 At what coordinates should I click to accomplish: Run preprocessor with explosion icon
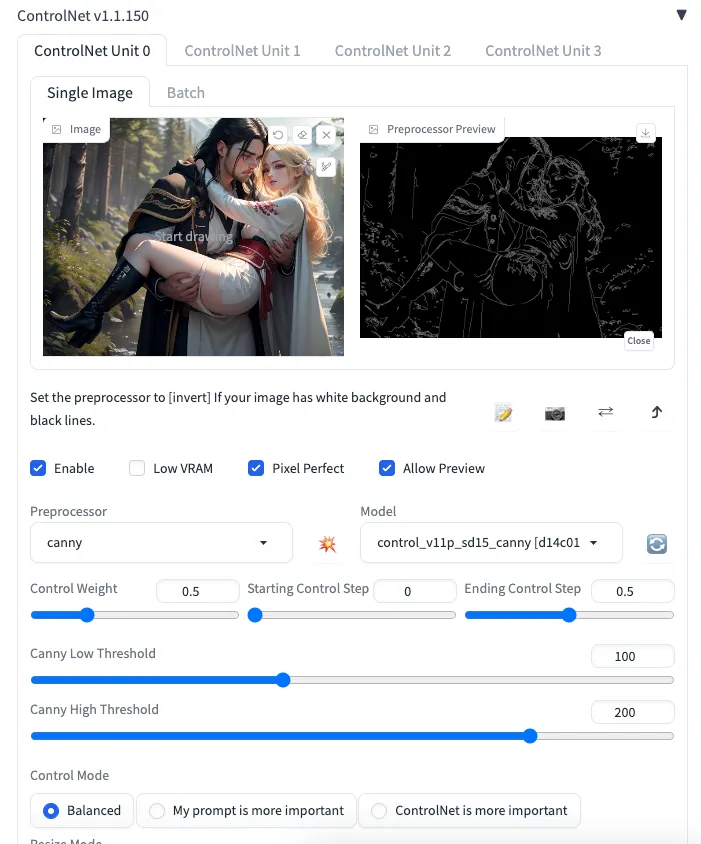point(327,544)
